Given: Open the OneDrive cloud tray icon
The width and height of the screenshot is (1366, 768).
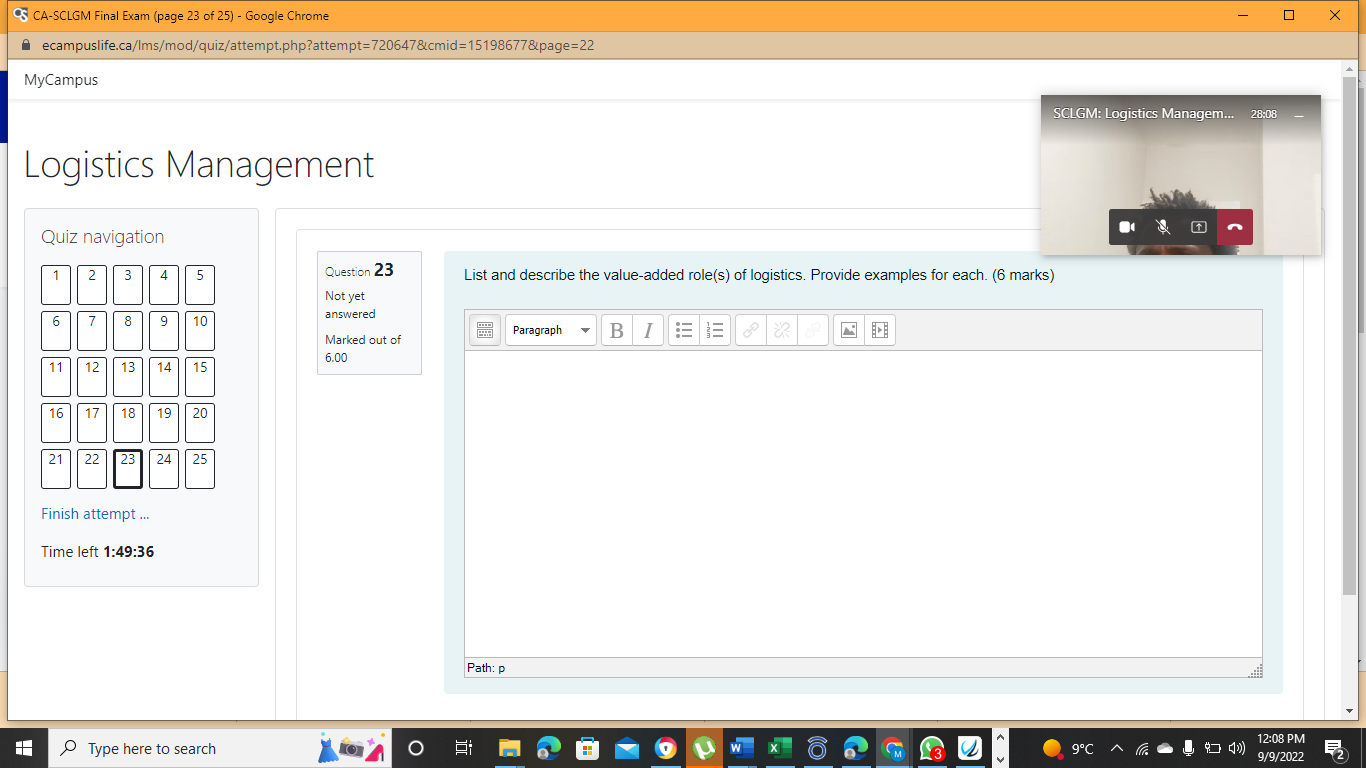Looking at the screenshot, I should coord(1165,748).
